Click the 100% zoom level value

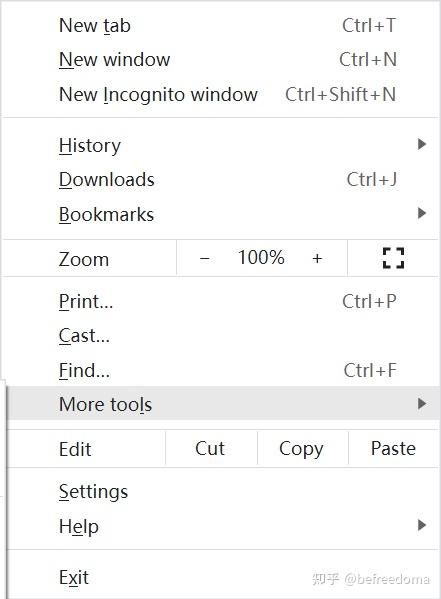click(261, 257)
